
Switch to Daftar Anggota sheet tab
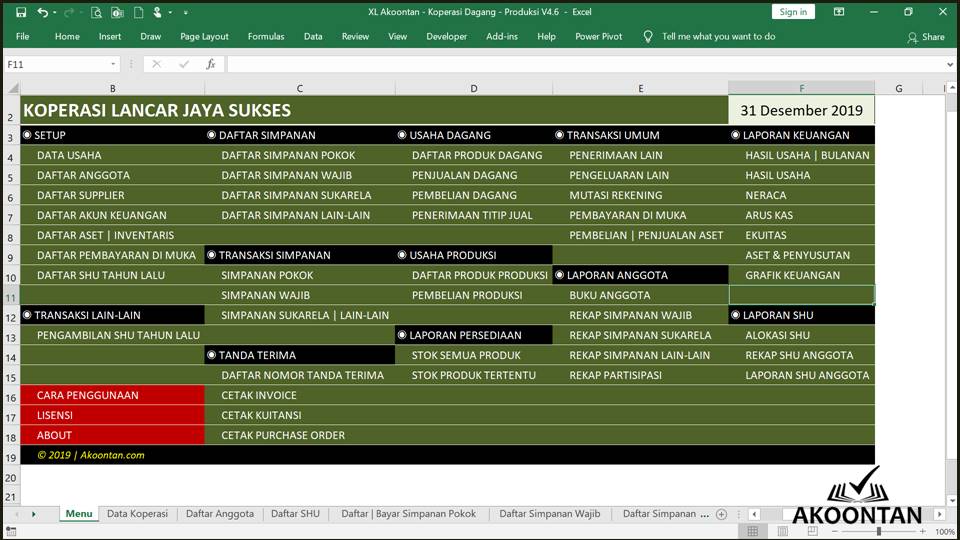tap(220, 514)
